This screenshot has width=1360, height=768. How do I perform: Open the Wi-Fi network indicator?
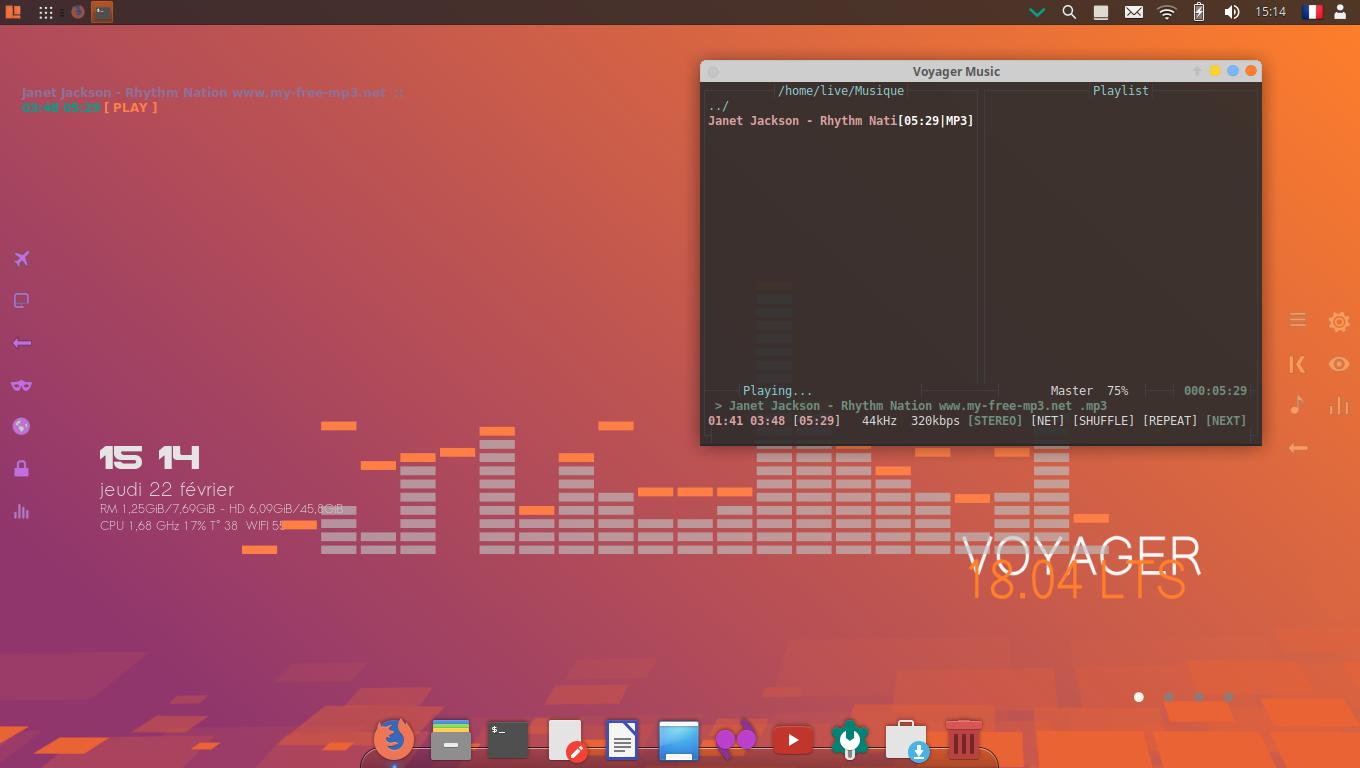point(1166,12)
